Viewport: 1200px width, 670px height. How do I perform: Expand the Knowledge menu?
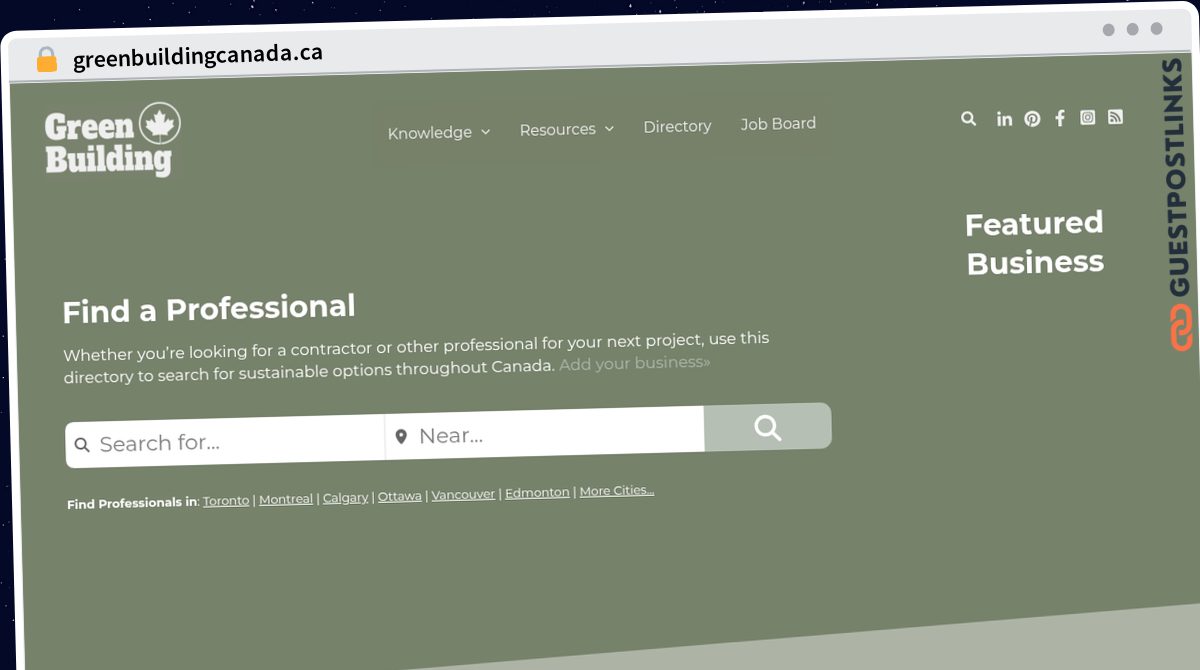point(439,132)
